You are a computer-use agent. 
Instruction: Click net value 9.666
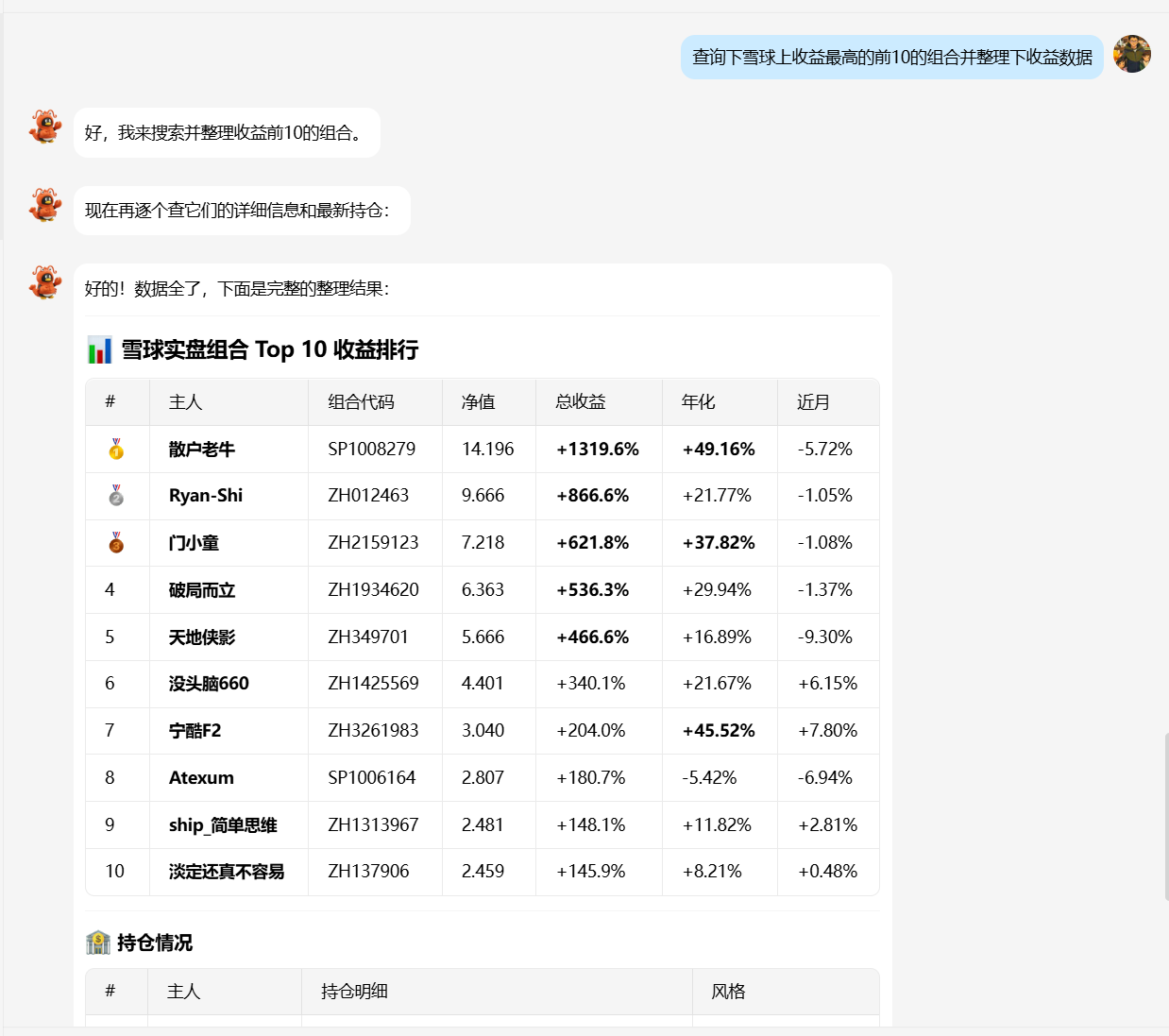tap(483, 496)
